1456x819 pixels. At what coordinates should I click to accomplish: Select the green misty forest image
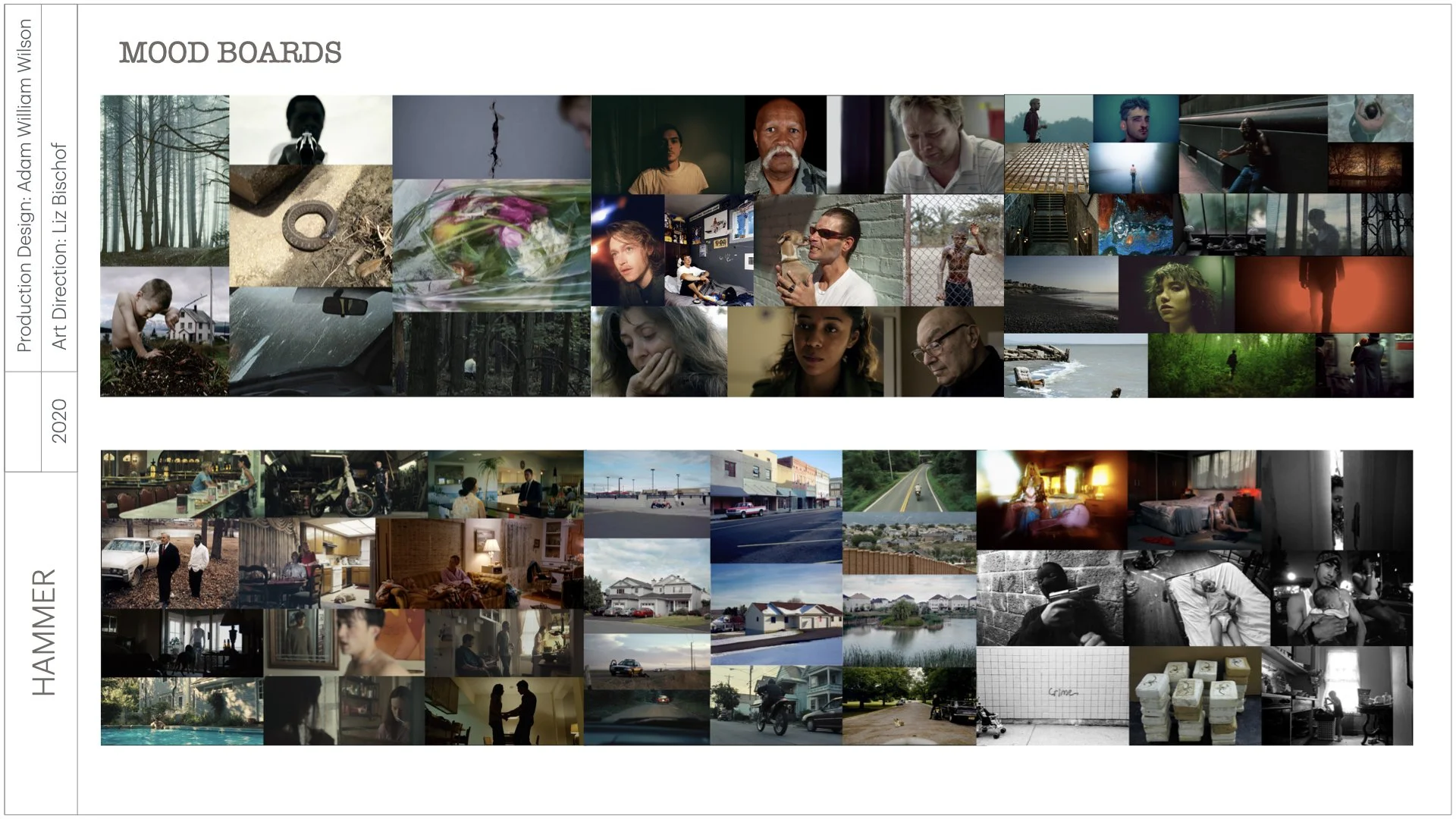click(x=1231, y=366)
